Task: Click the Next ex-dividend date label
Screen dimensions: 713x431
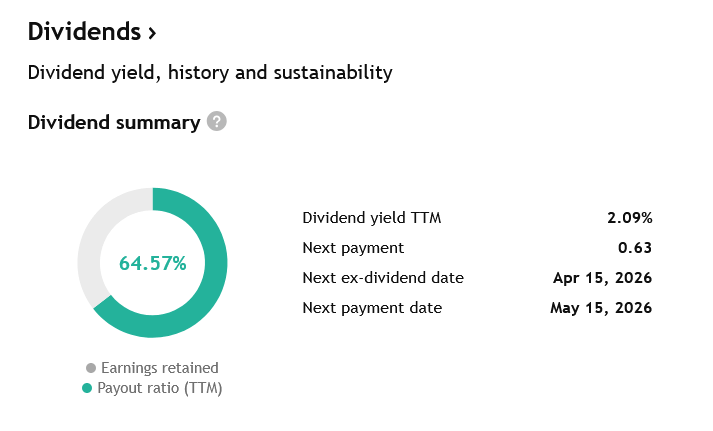Action: tap(383, 278)
